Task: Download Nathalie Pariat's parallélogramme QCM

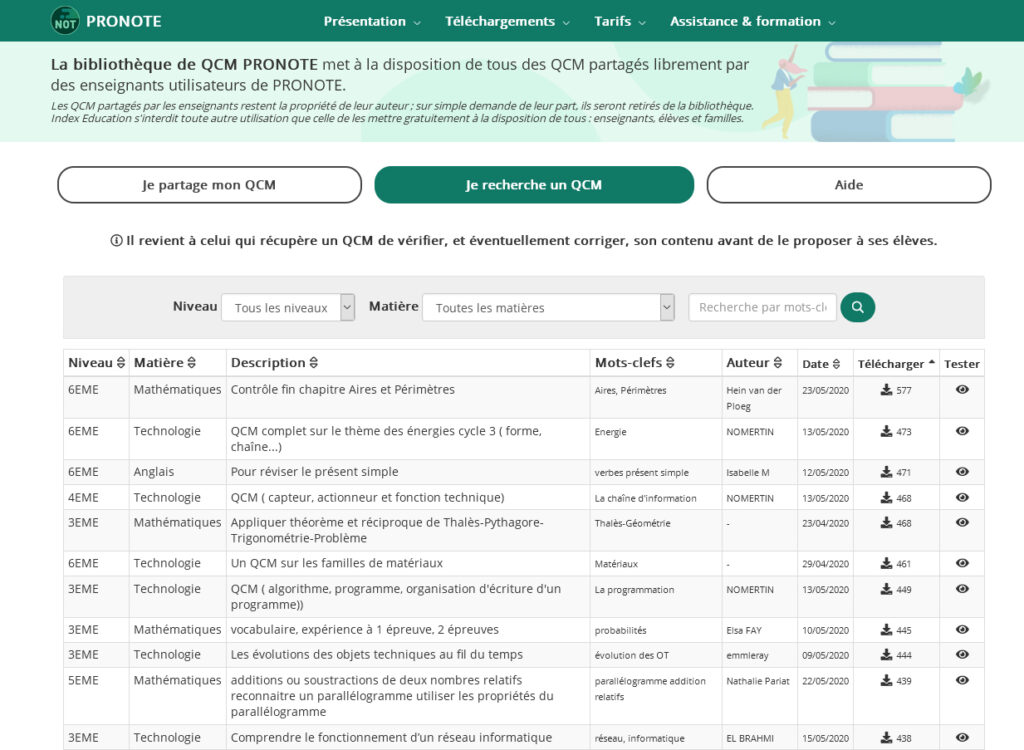Action: [x=886, y=681]
